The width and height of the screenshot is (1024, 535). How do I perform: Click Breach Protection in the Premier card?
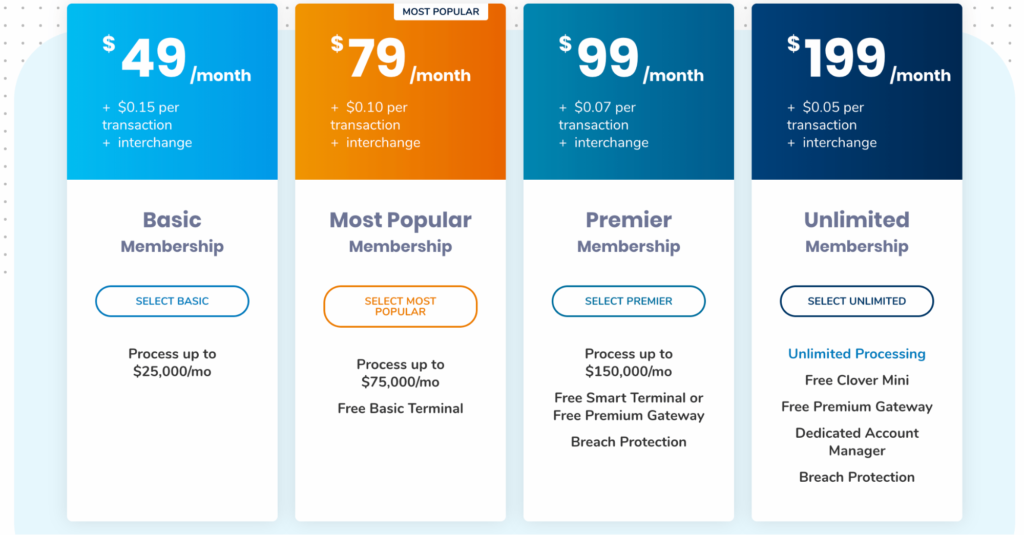pos(628,442)
